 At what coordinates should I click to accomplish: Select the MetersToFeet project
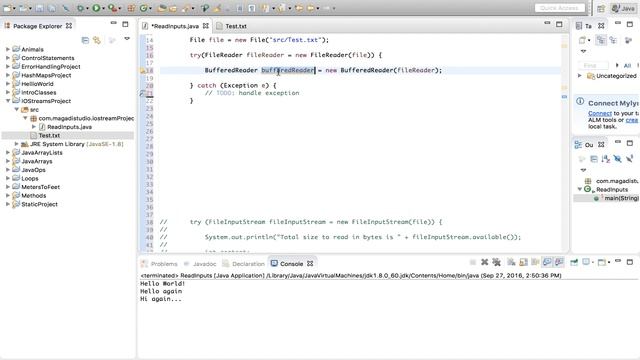pos(40,187)
